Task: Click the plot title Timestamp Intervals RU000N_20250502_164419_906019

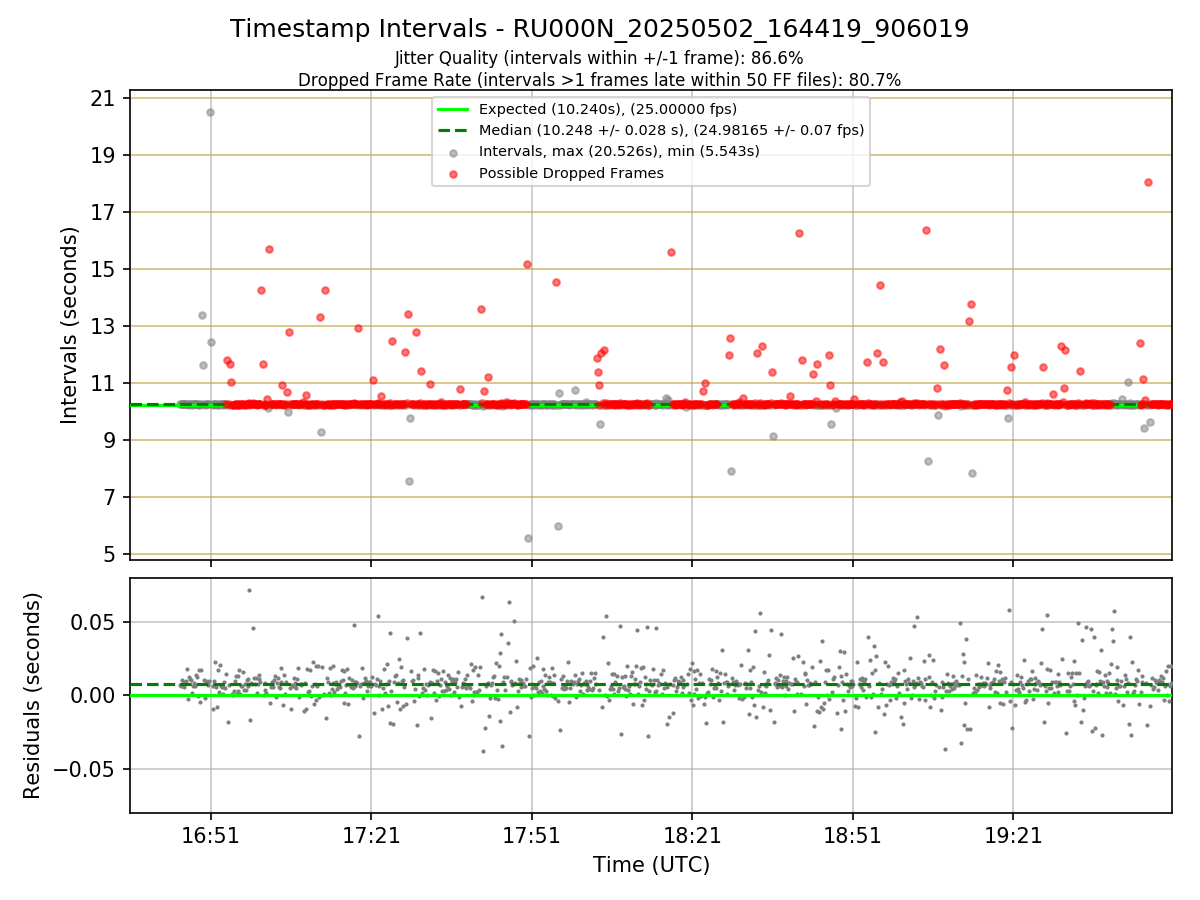Action: tap(599, 29)
